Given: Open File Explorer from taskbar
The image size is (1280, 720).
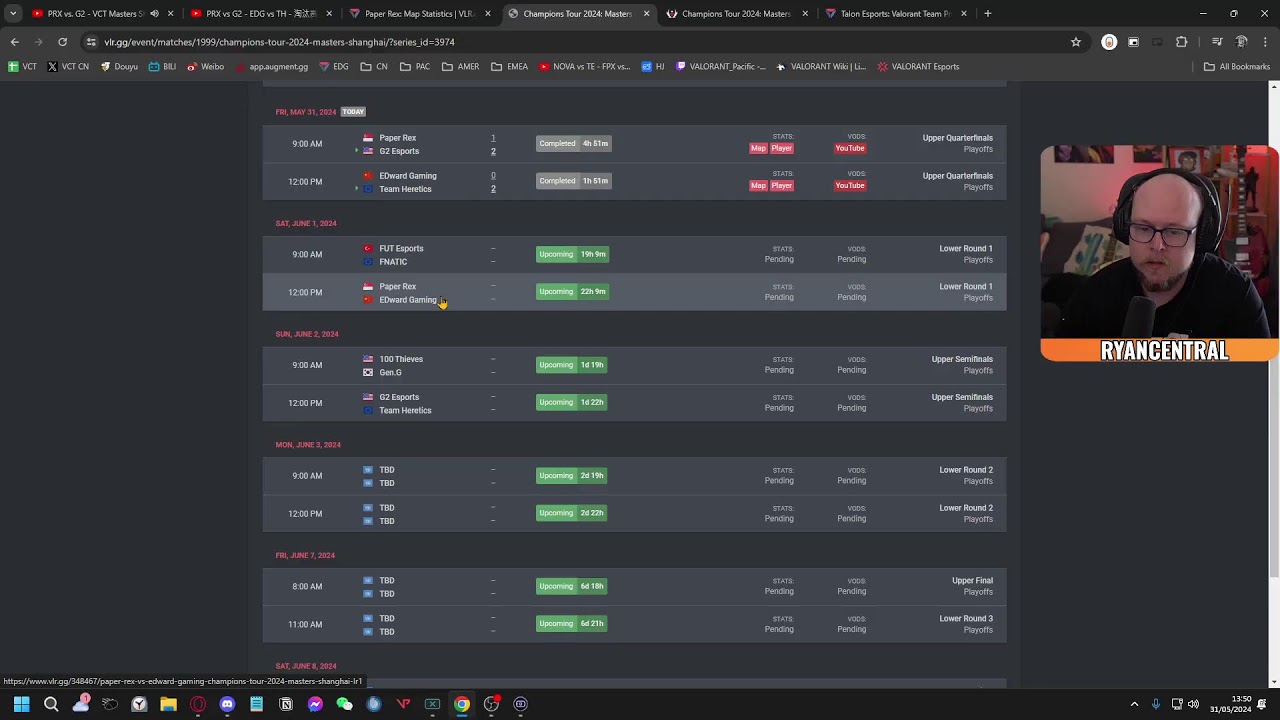Looking at the screenshot, I should click(168, 704).
